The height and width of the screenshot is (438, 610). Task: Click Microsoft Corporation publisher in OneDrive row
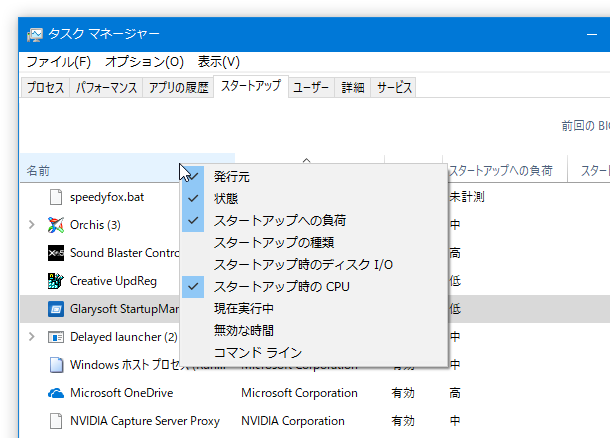[x=299, y=393]
